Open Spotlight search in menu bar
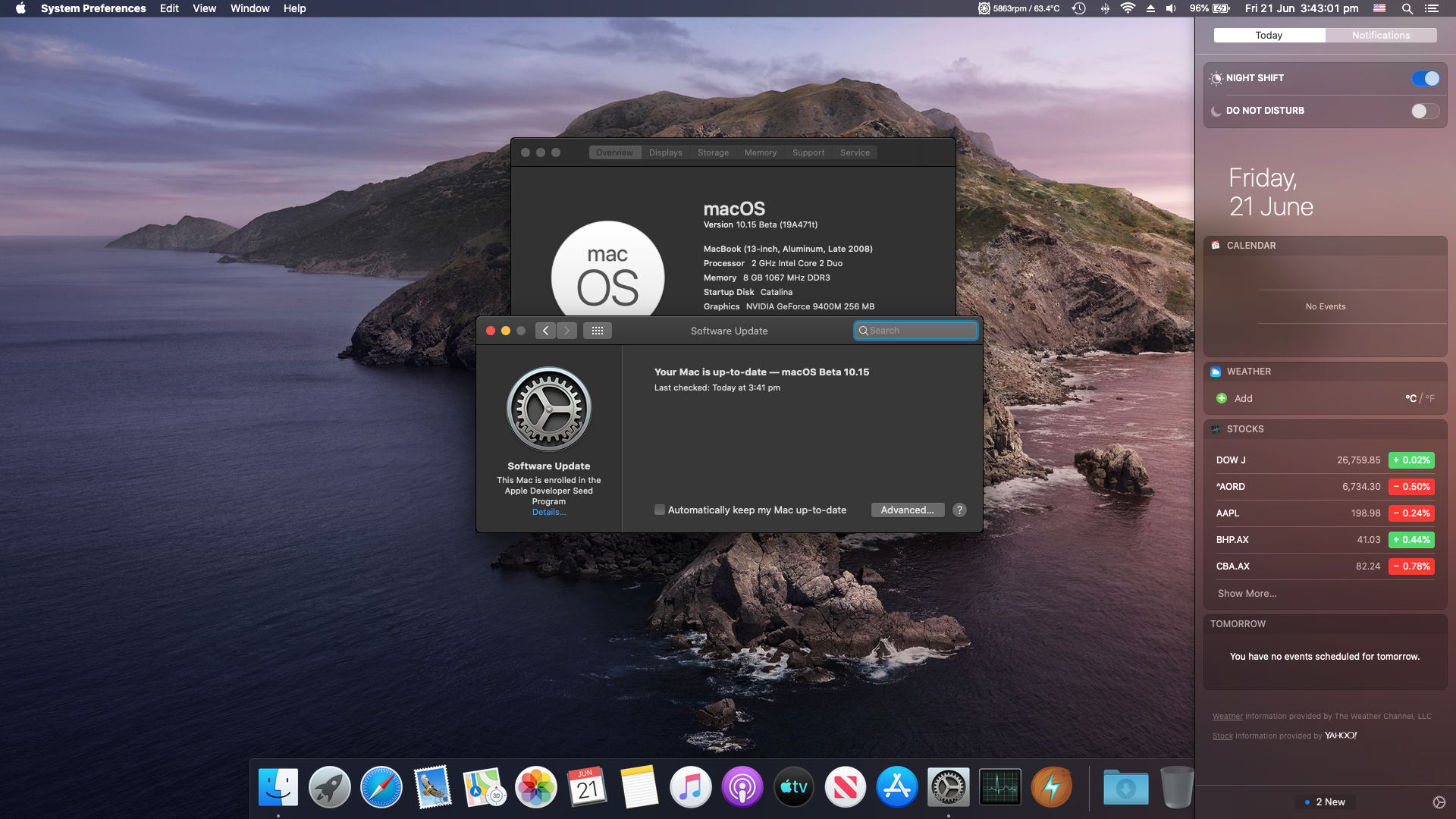 (x=1407, y=8)
